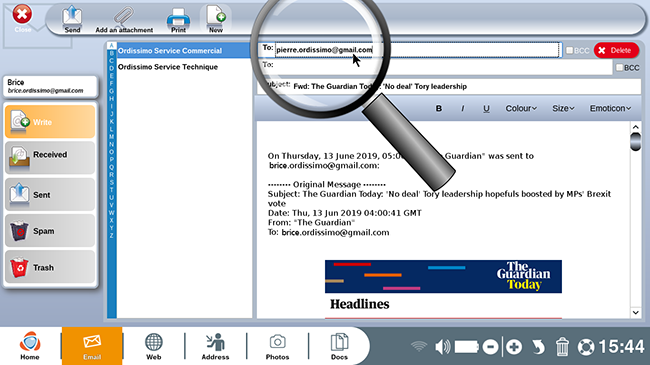Jump to letter W in contact index
The image size is (650, 365).
tap(111, 213)
